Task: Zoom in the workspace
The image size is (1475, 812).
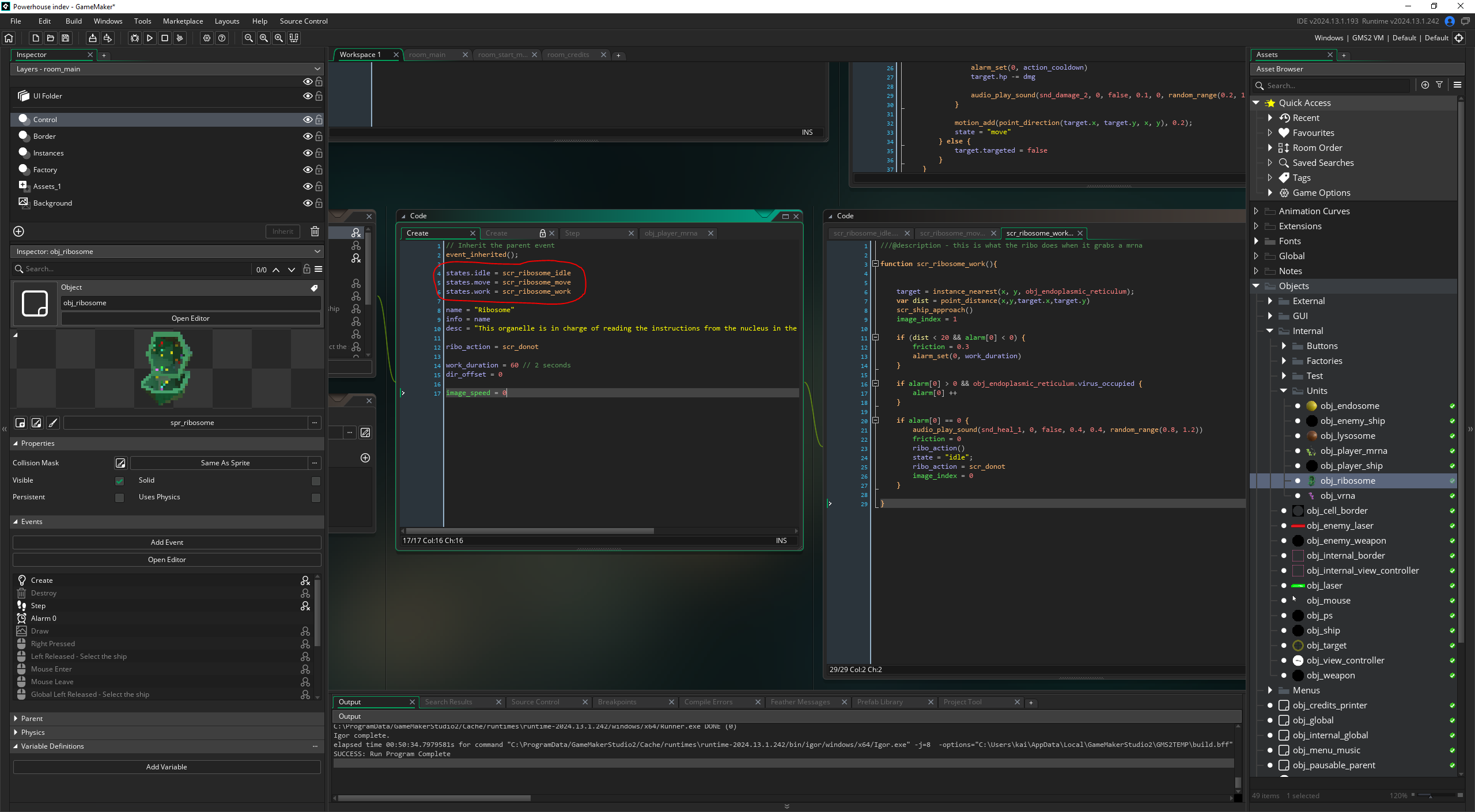Action: click(279, 38)
